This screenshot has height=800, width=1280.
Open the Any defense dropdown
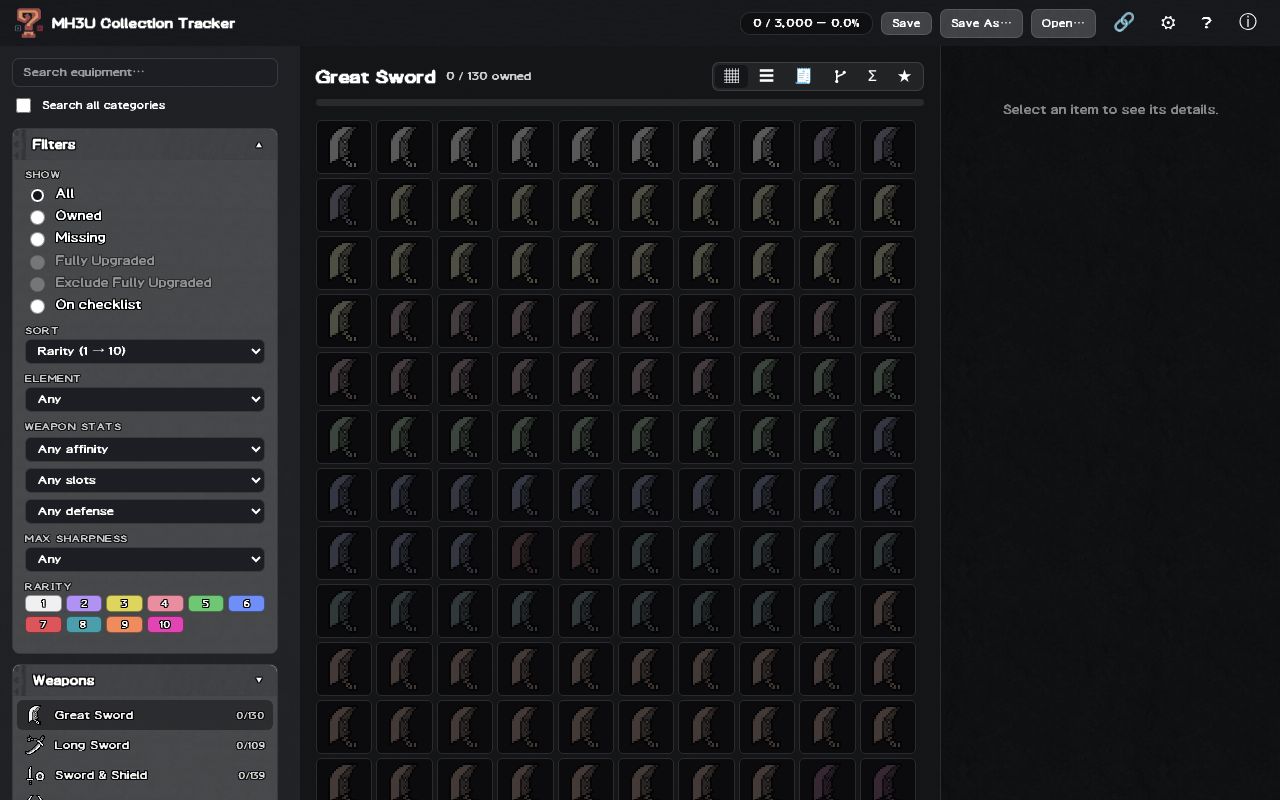(145, 511)
